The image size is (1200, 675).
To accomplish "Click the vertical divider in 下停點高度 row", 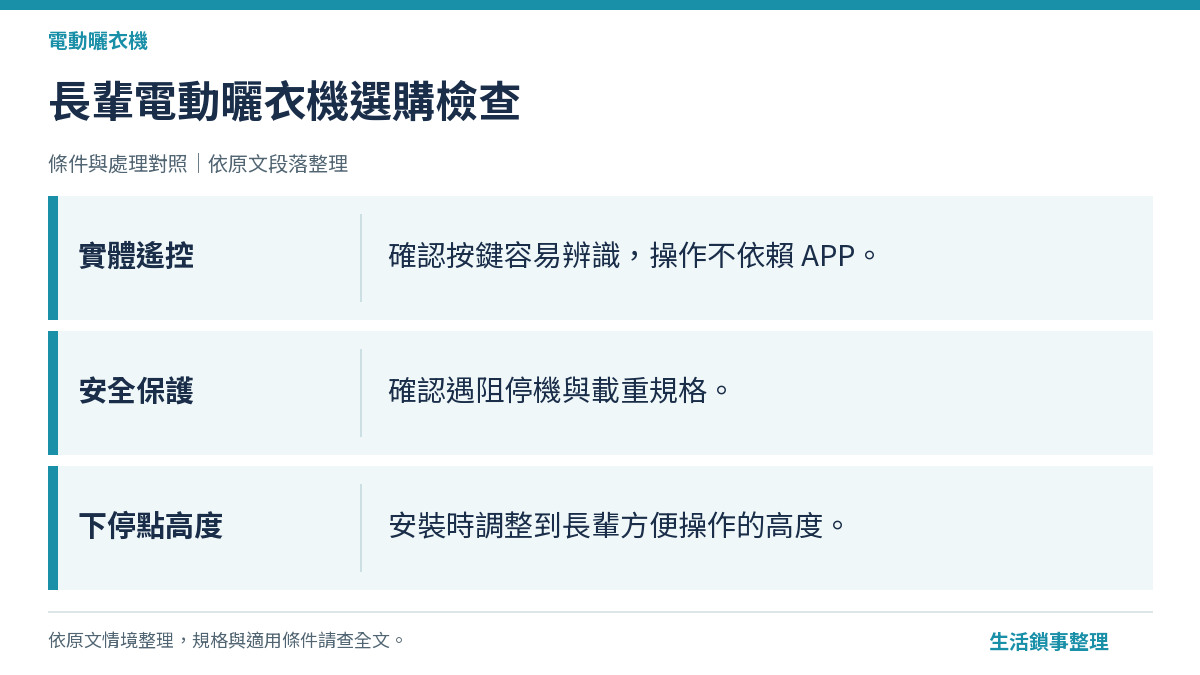I will point(361,528).
